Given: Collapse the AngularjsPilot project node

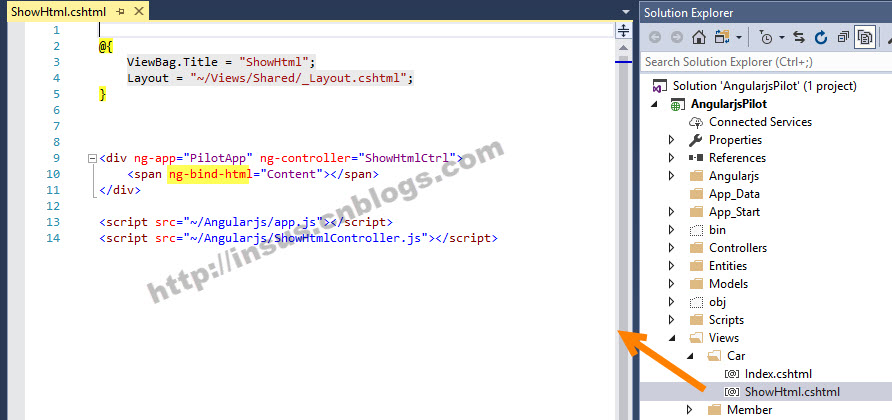Looking at the screenshot, I should click(x=655, y=104).
